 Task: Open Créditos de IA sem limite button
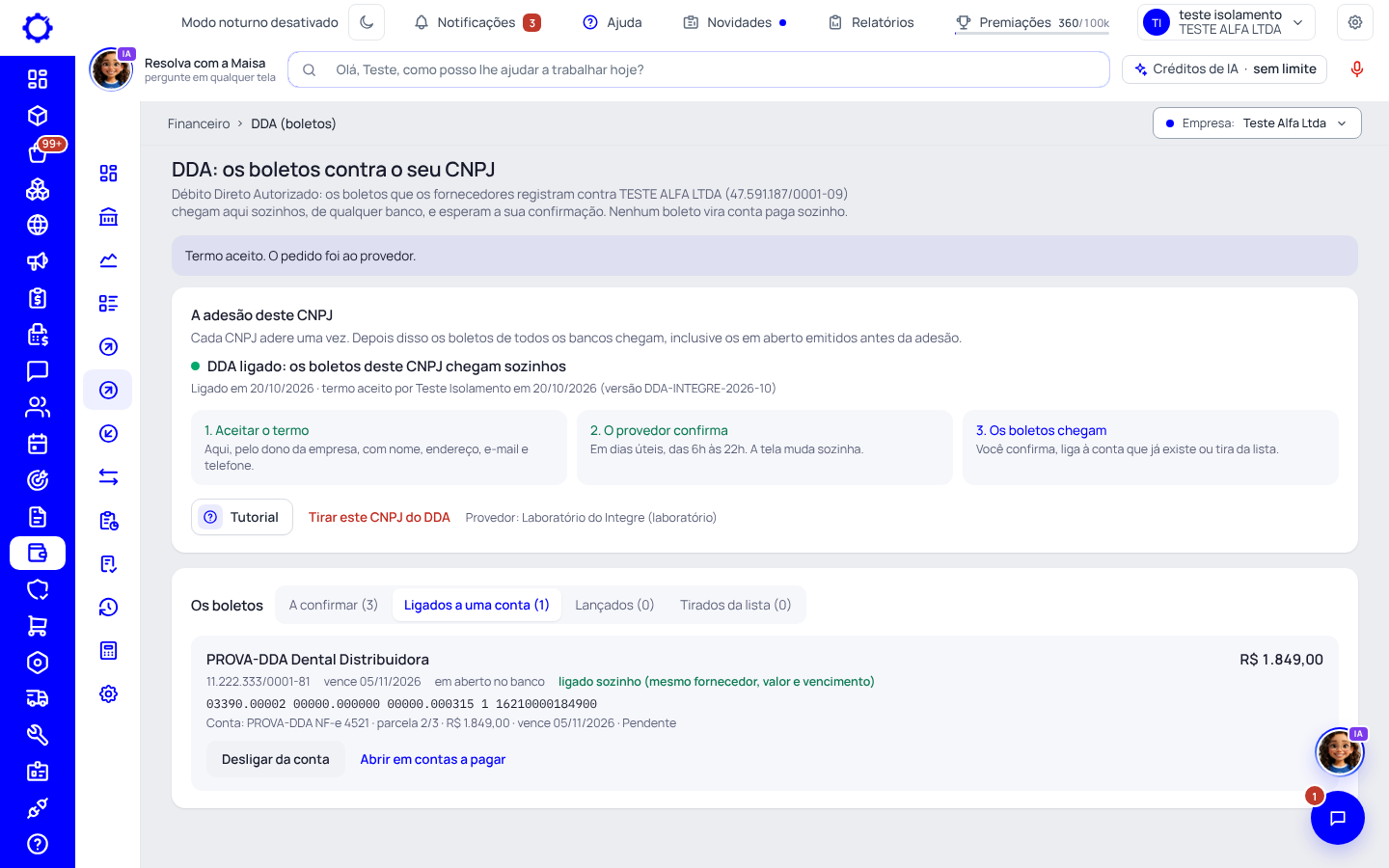(1225, 69)
